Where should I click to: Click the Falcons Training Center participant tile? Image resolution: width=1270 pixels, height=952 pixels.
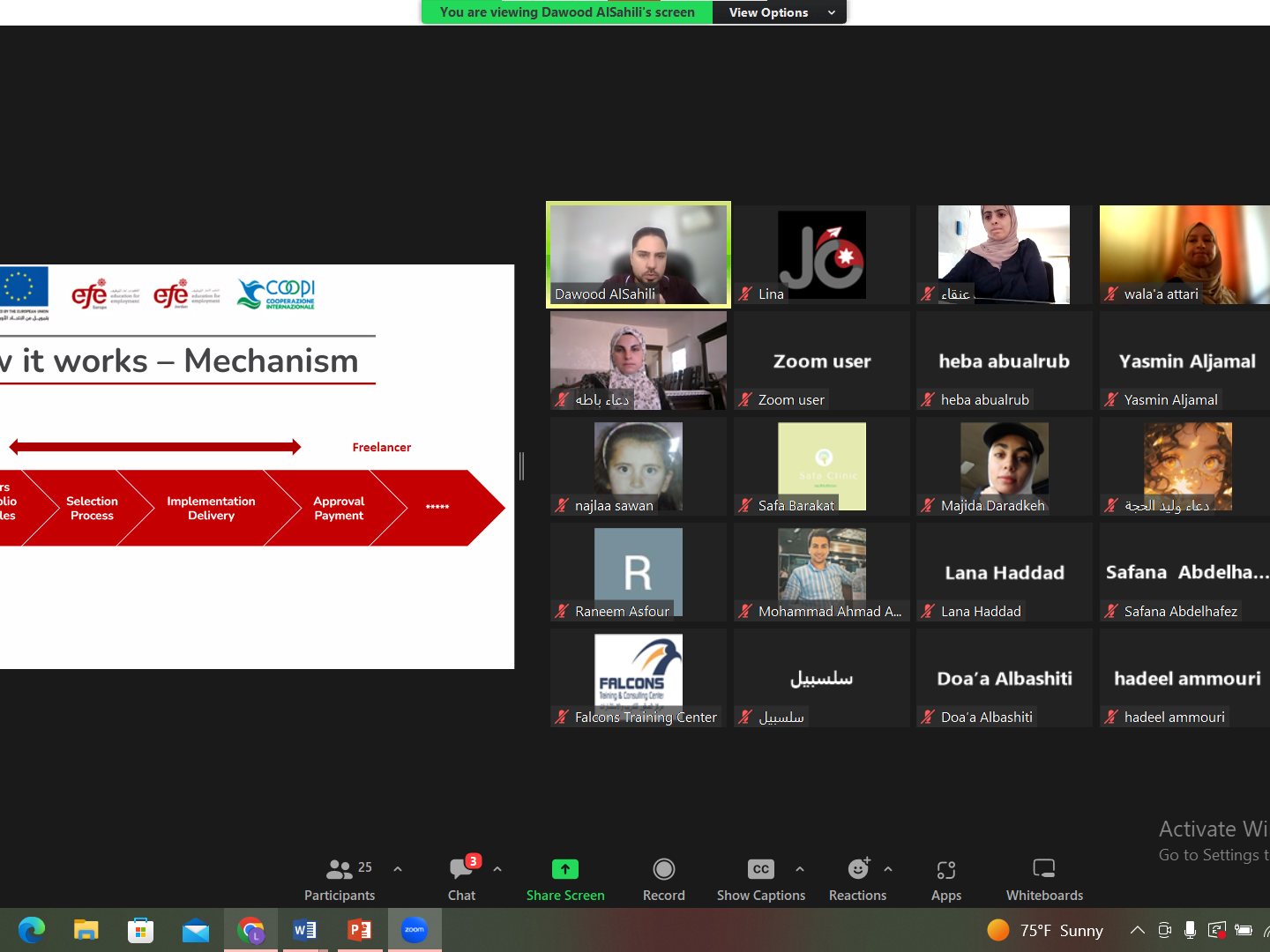point(639,678)
